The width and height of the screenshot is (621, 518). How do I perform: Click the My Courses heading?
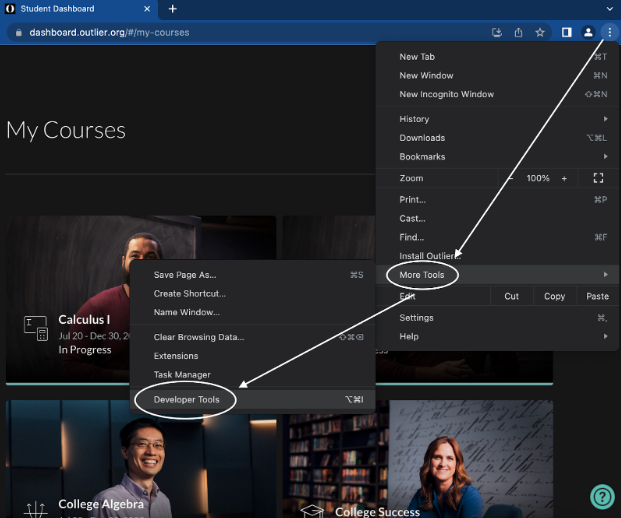(66, 130)
